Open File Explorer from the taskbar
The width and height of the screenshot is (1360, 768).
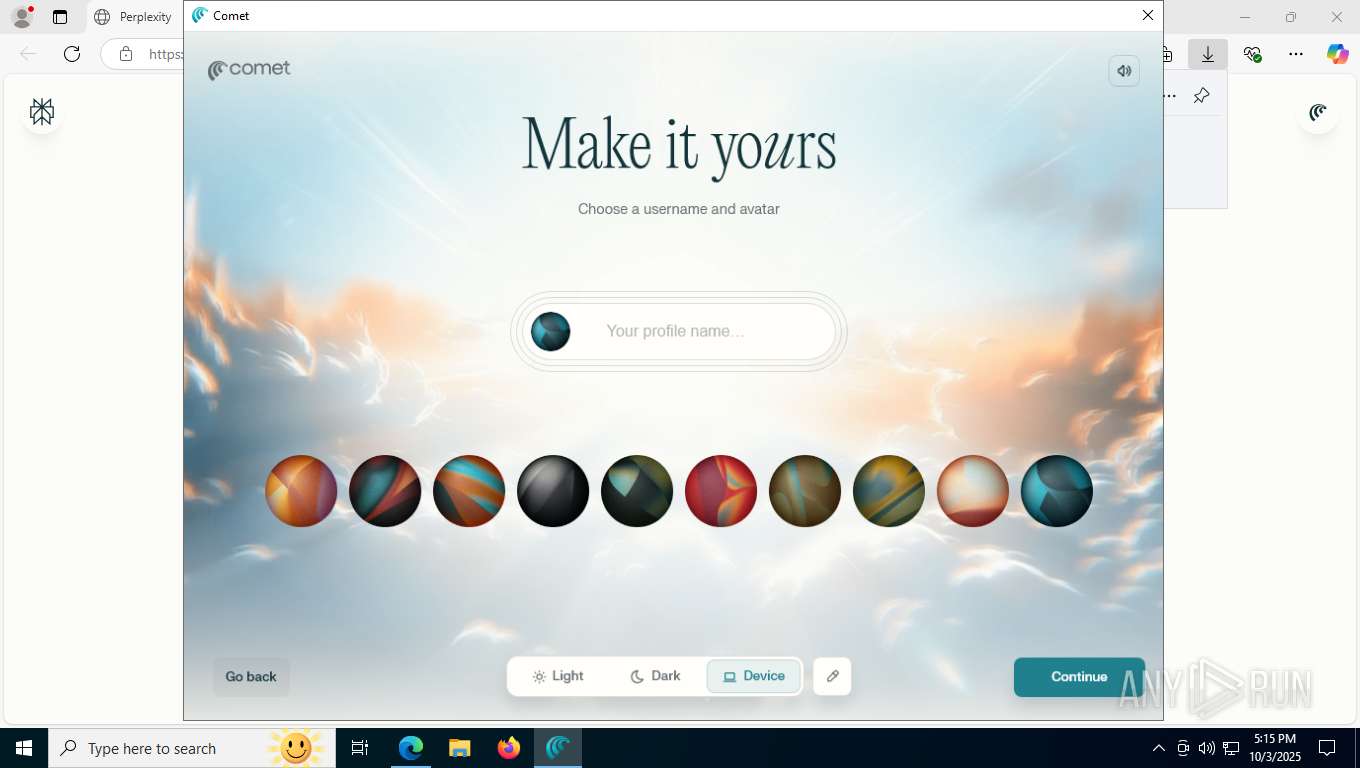point(460,748)
